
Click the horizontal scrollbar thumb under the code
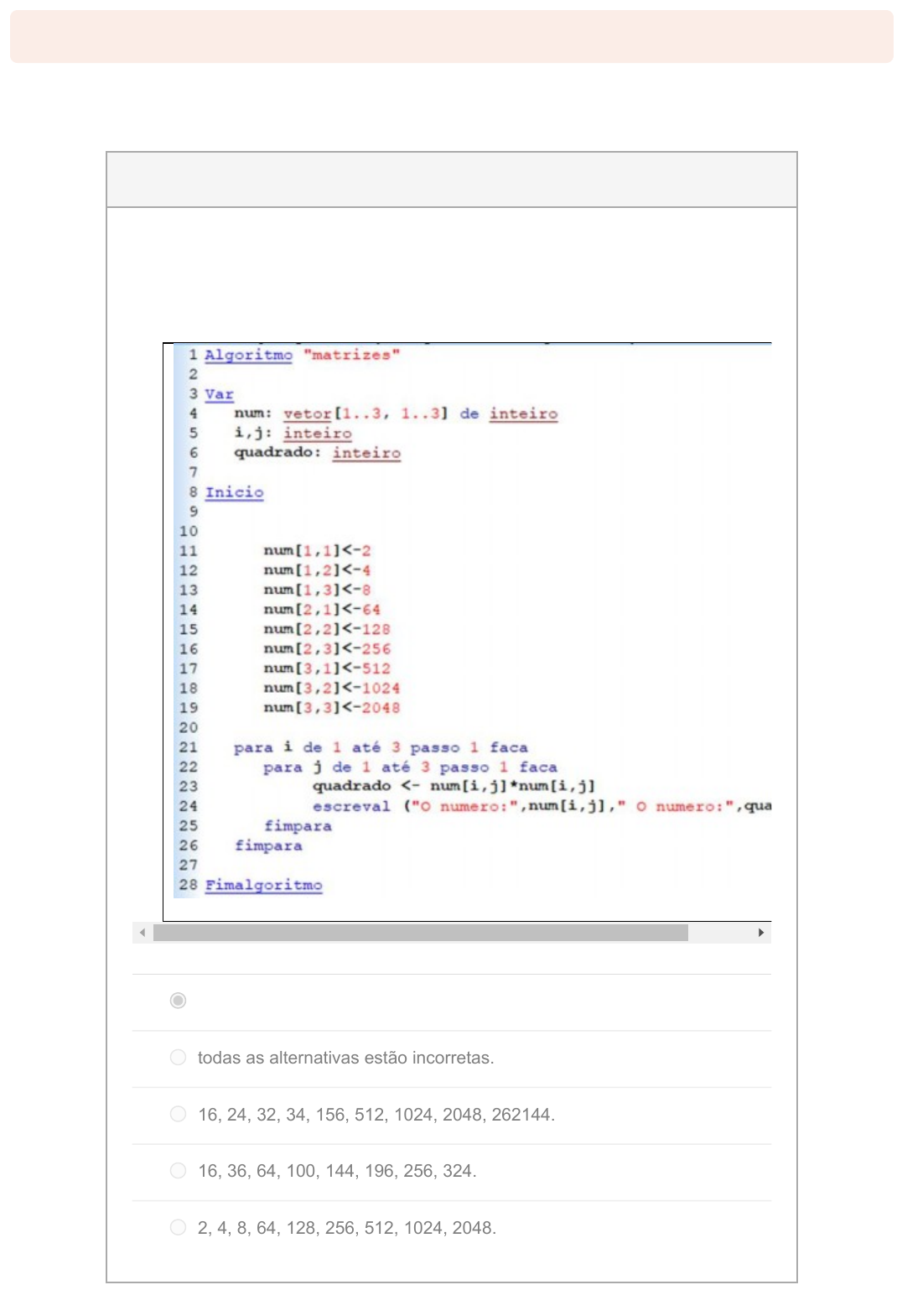pyautogui.click(x=420, y=933)
